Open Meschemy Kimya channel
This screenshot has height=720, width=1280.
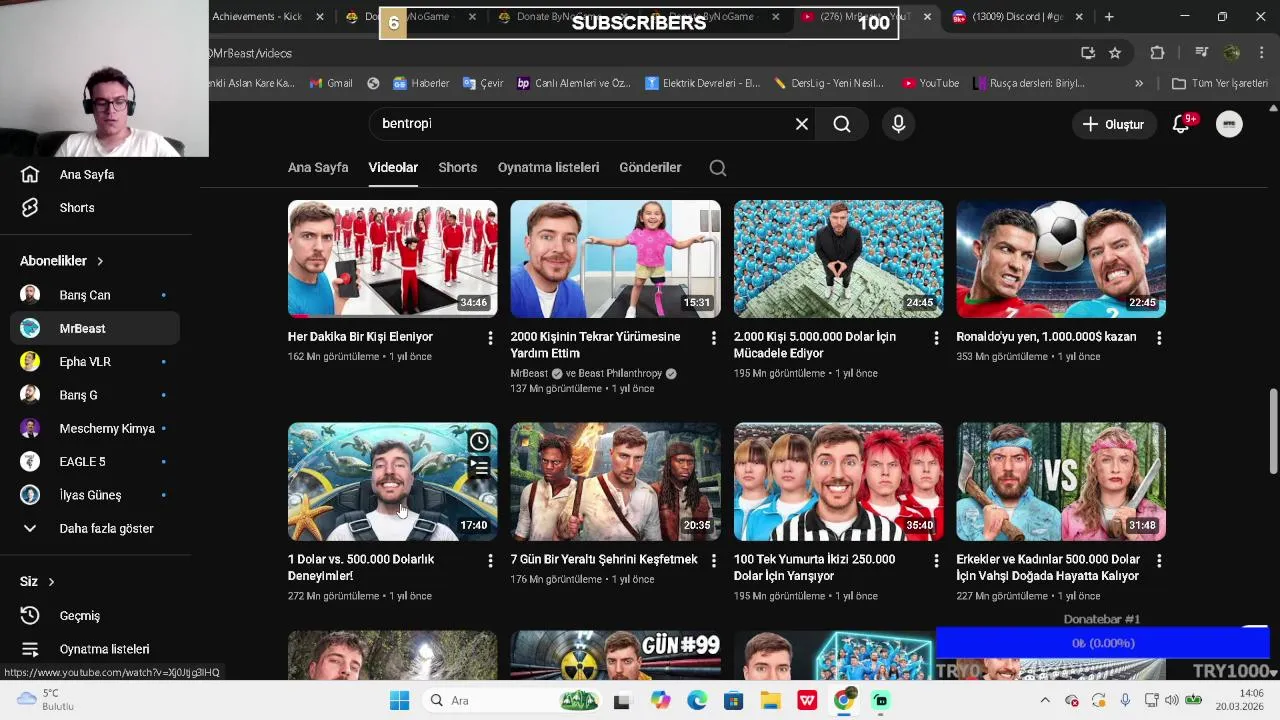click(95, 428)
